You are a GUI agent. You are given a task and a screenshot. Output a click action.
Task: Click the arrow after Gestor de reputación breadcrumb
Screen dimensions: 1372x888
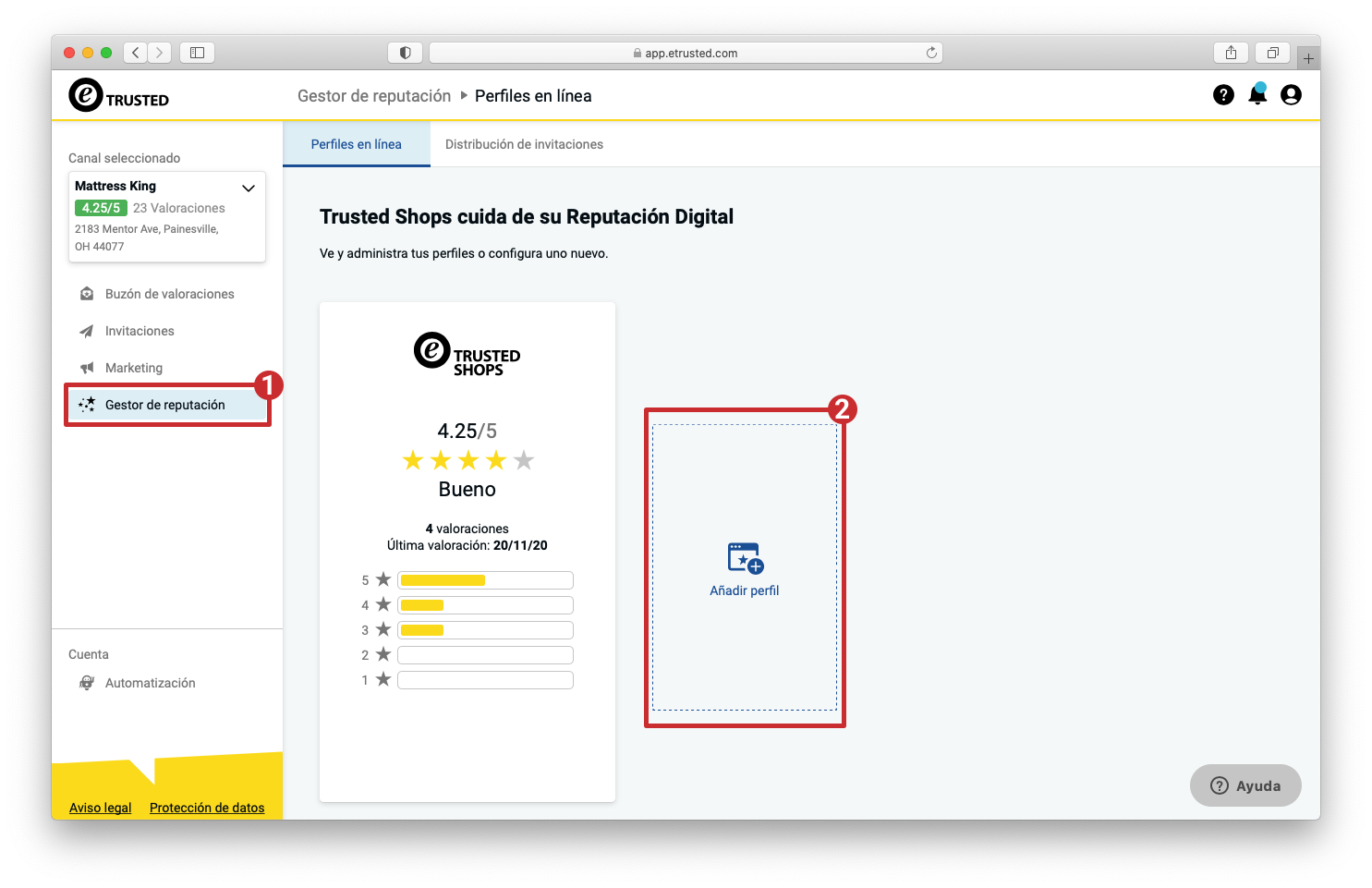click(x=464, y=95)
